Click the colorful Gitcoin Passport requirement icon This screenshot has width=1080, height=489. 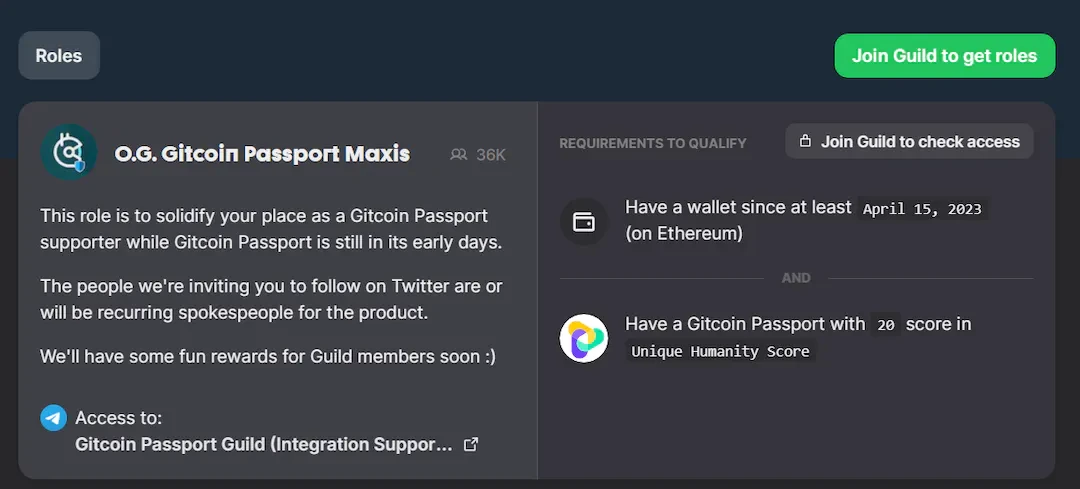[583, 338]
